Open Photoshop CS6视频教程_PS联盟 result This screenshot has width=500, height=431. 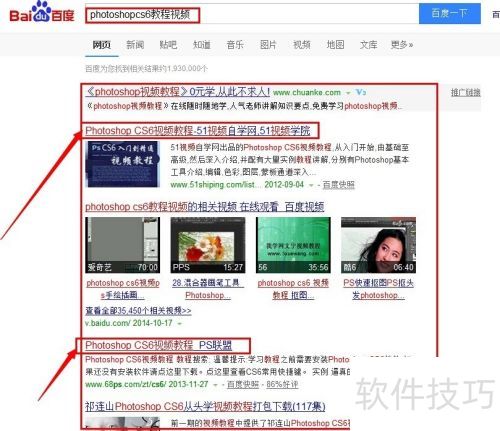point(159,345)
